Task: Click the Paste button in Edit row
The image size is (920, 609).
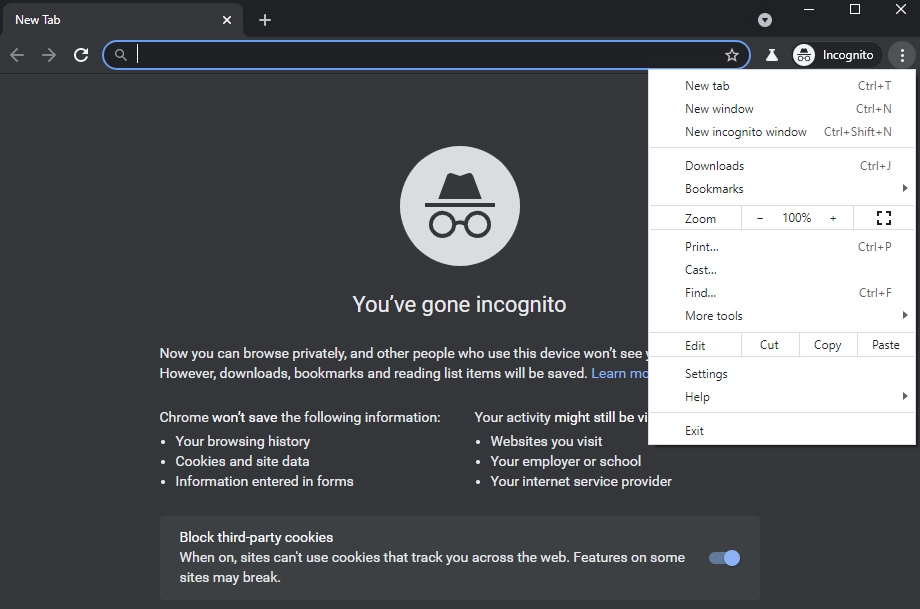Action: 885,345
